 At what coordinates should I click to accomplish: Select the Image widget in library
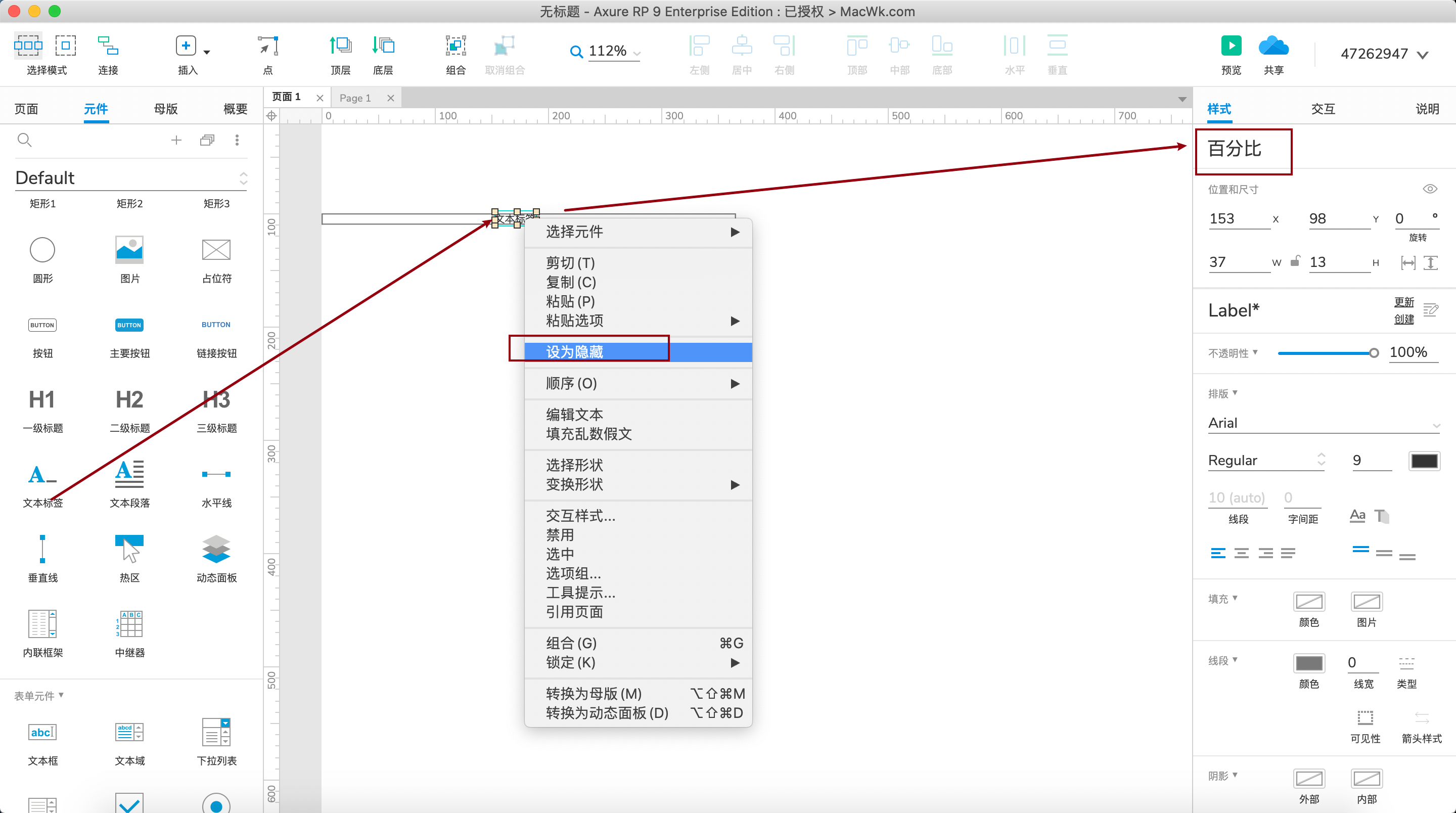click(x=129, y=249)
